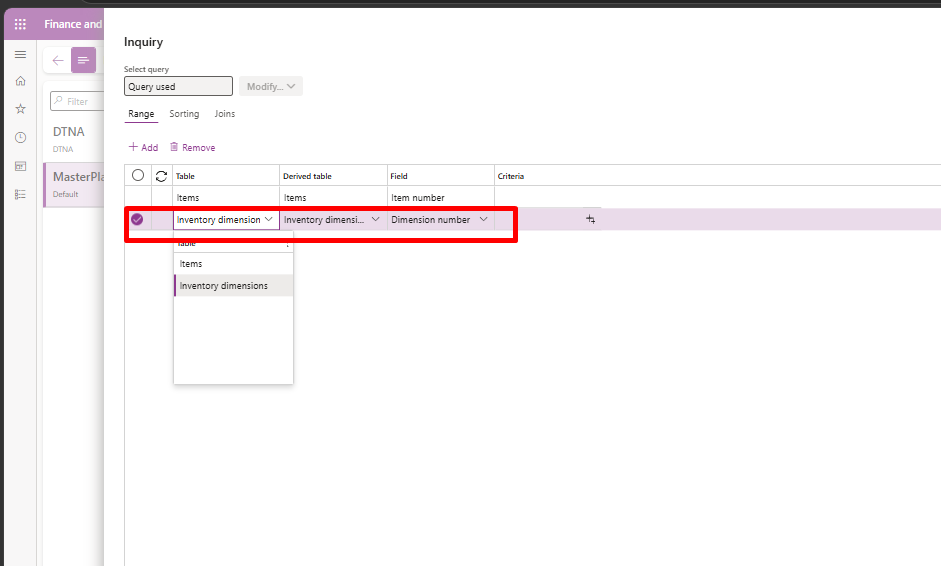Deselect the checked Inventory dimension row marker
The height and width of the screenshot is (566, 941).
pyautogui.click(x=137, y=220)
